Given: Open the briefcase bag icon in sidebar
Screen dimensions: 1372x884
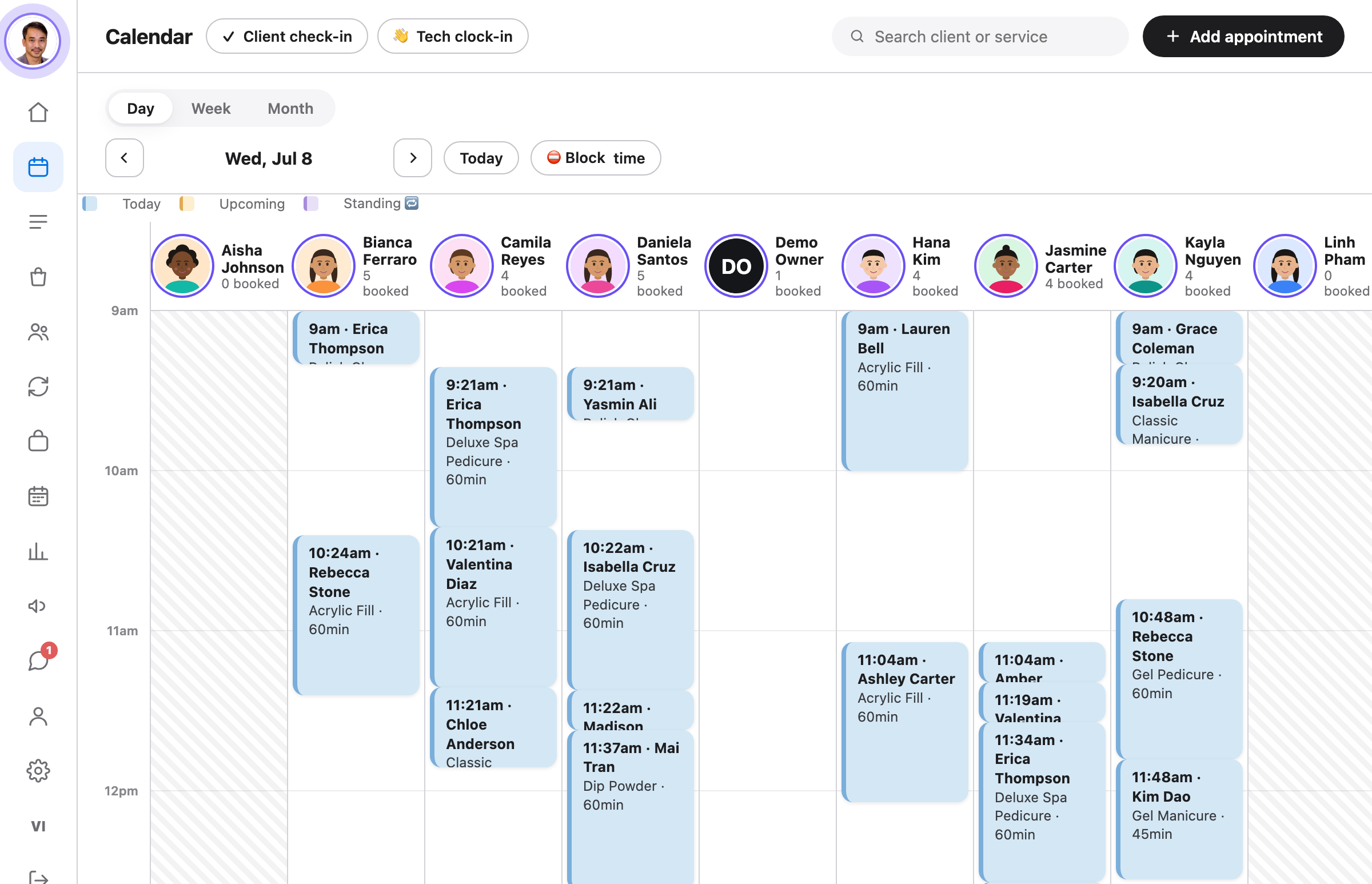Looking at the screenshot, I should click(38, 441).
